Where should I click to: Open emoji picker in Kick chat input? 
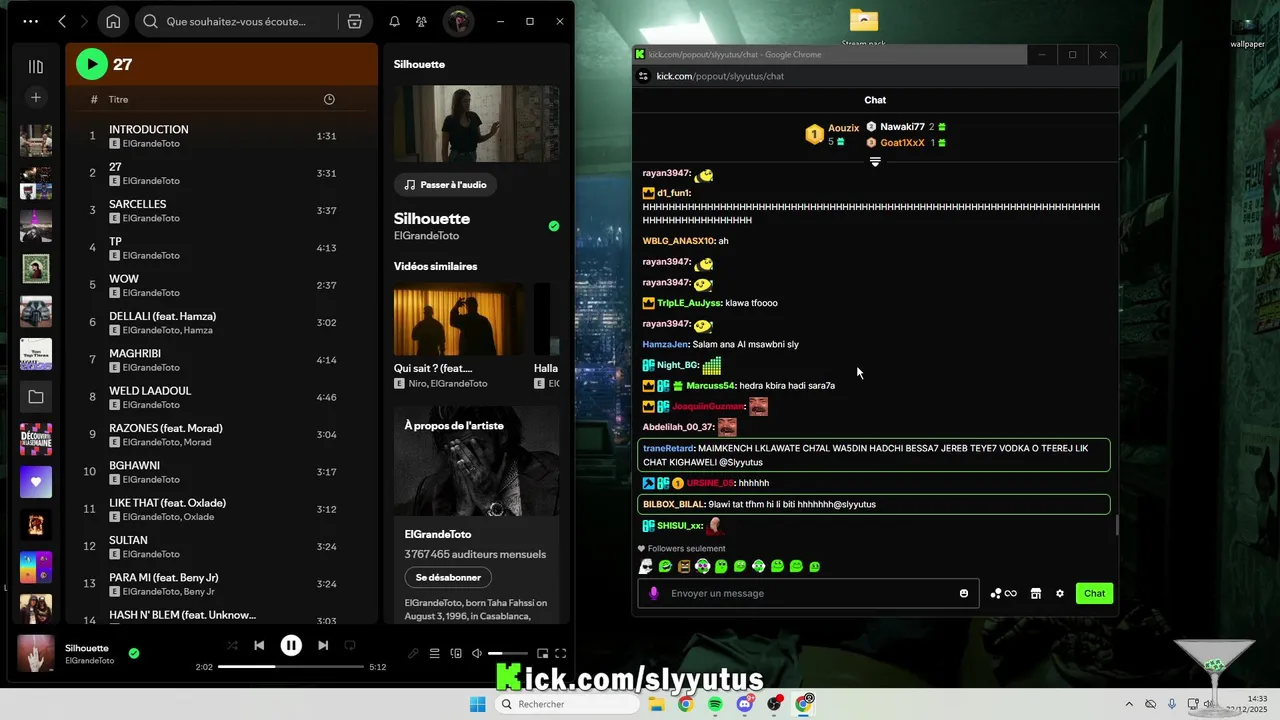tap(964, 593)
